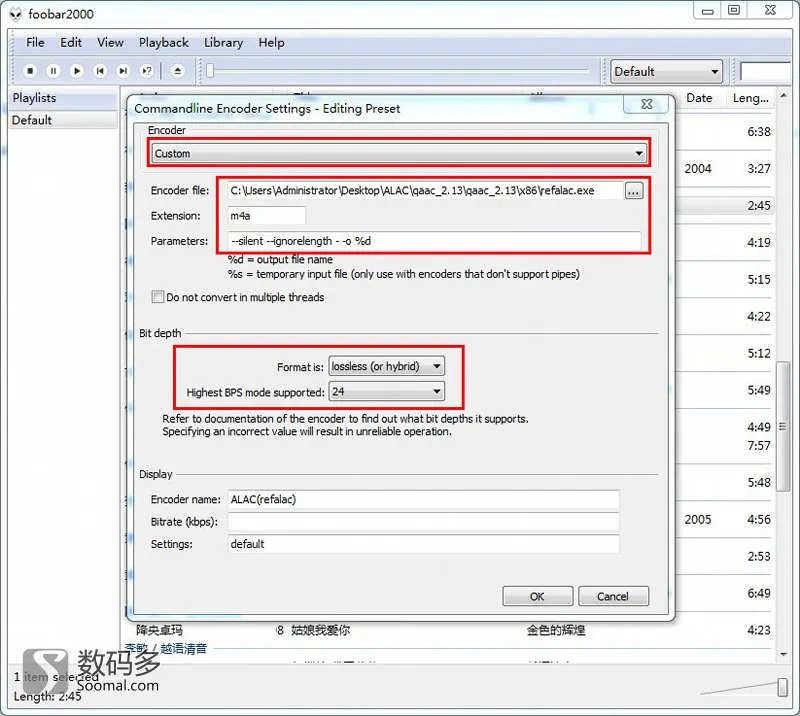Expand the Encoder Custom dropdown
This screenshot has height=716, width=800.
[399, 153]
